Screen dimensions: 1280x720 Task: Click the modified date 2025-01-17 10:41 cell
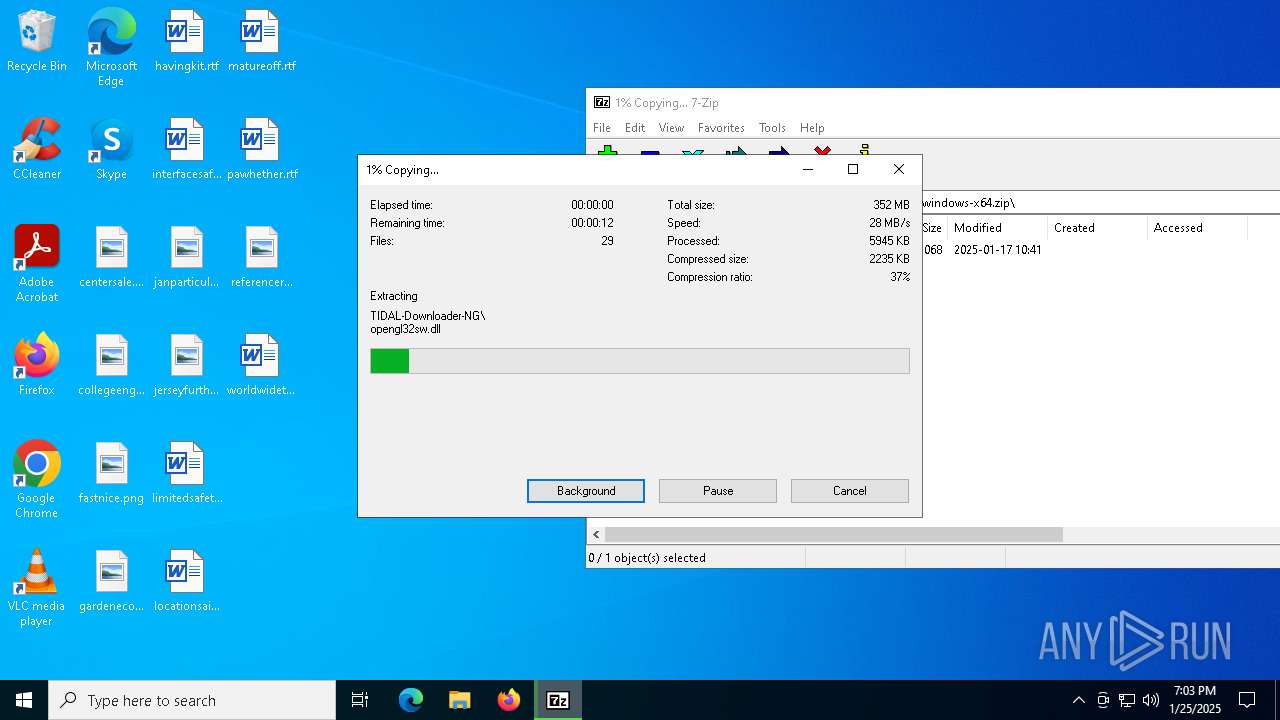click(997, 250)
